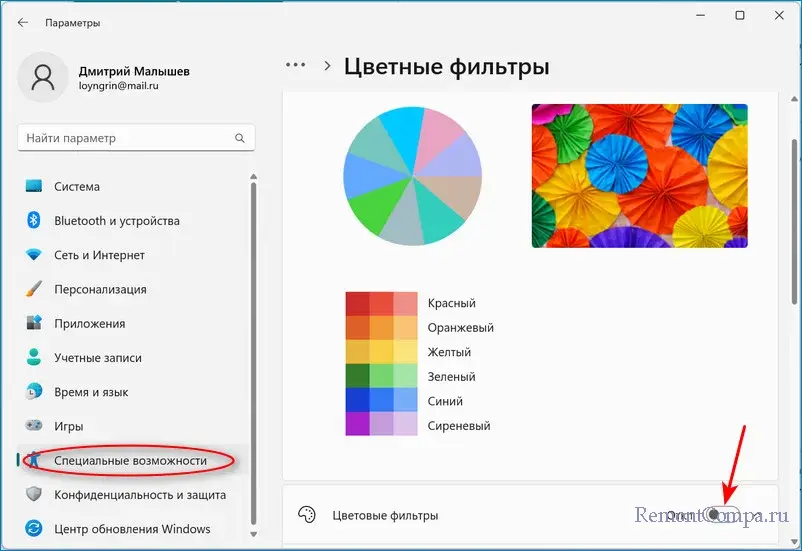
Task: Click the search magnifier icon
Action: tap(240, 138)
